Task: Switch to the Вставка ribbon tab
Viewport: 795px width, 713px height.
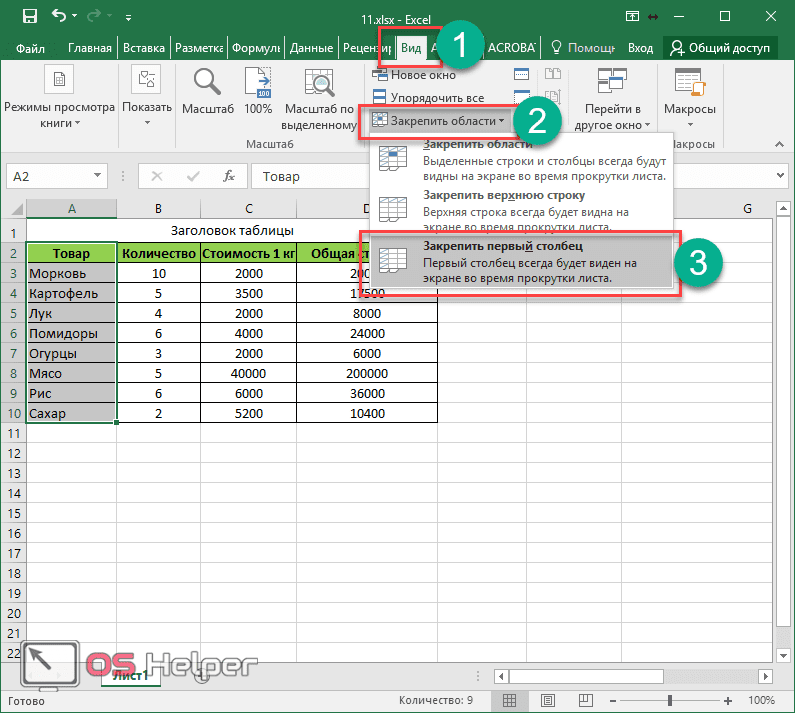Action: tap(144, 48)
